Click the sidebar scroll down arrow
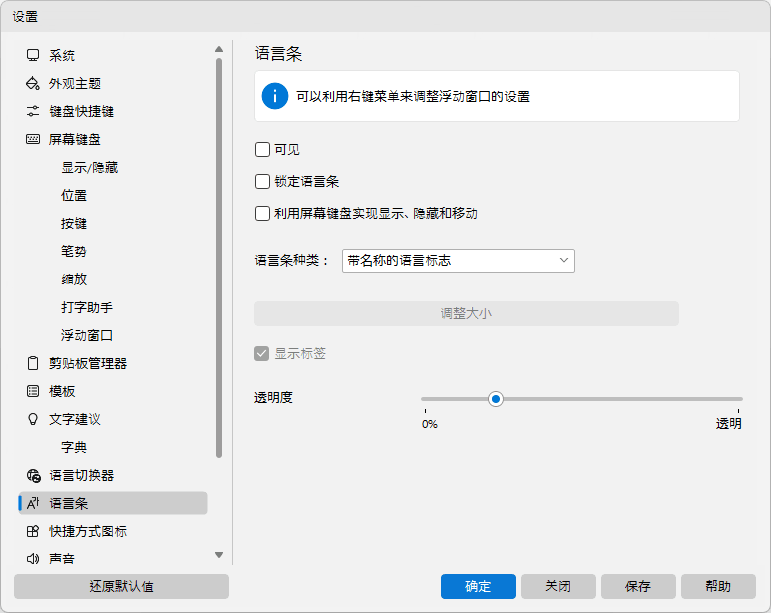 coord(219,555)
